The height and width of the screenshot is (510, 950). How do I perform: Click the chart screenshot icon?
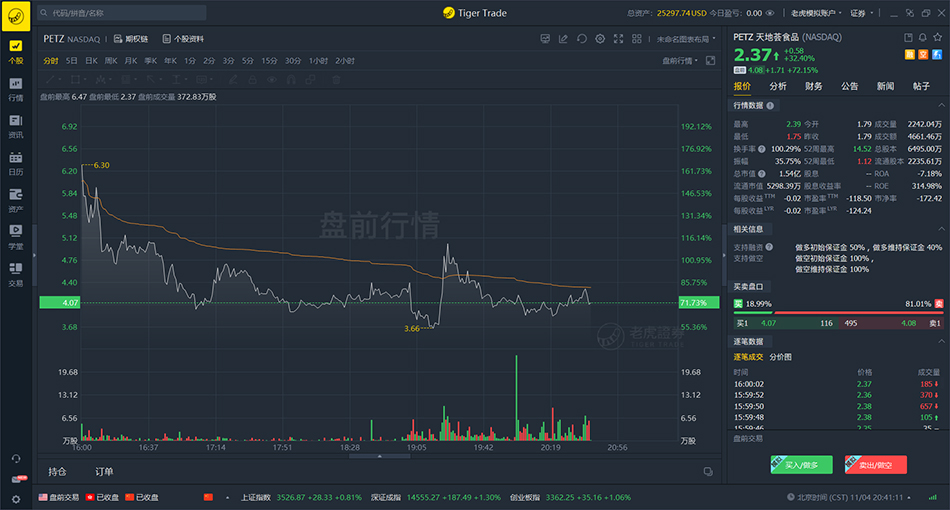coord(545,39)
